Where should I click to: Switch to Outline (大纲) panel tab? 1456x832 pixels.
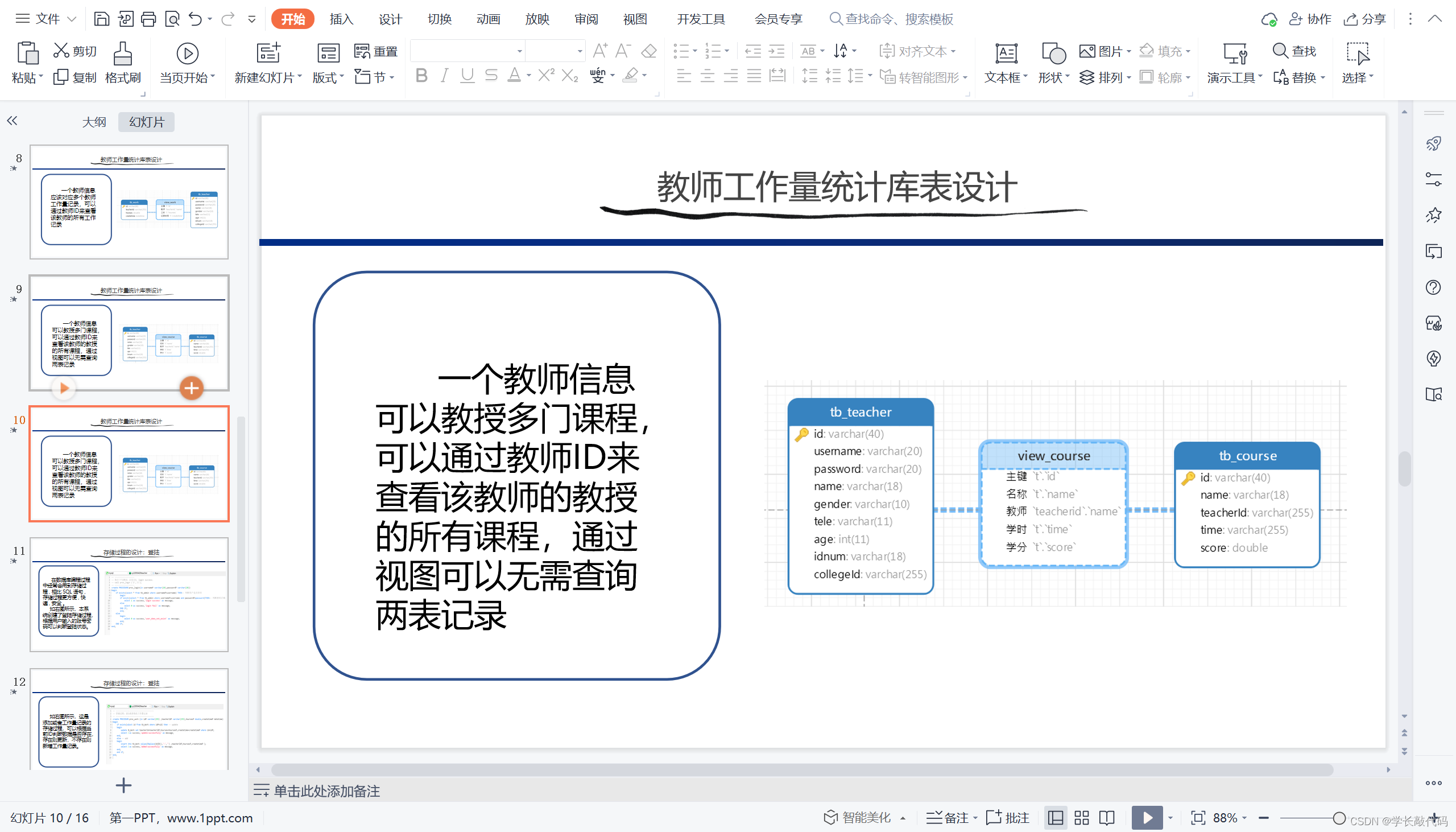[x=94, y=122]
